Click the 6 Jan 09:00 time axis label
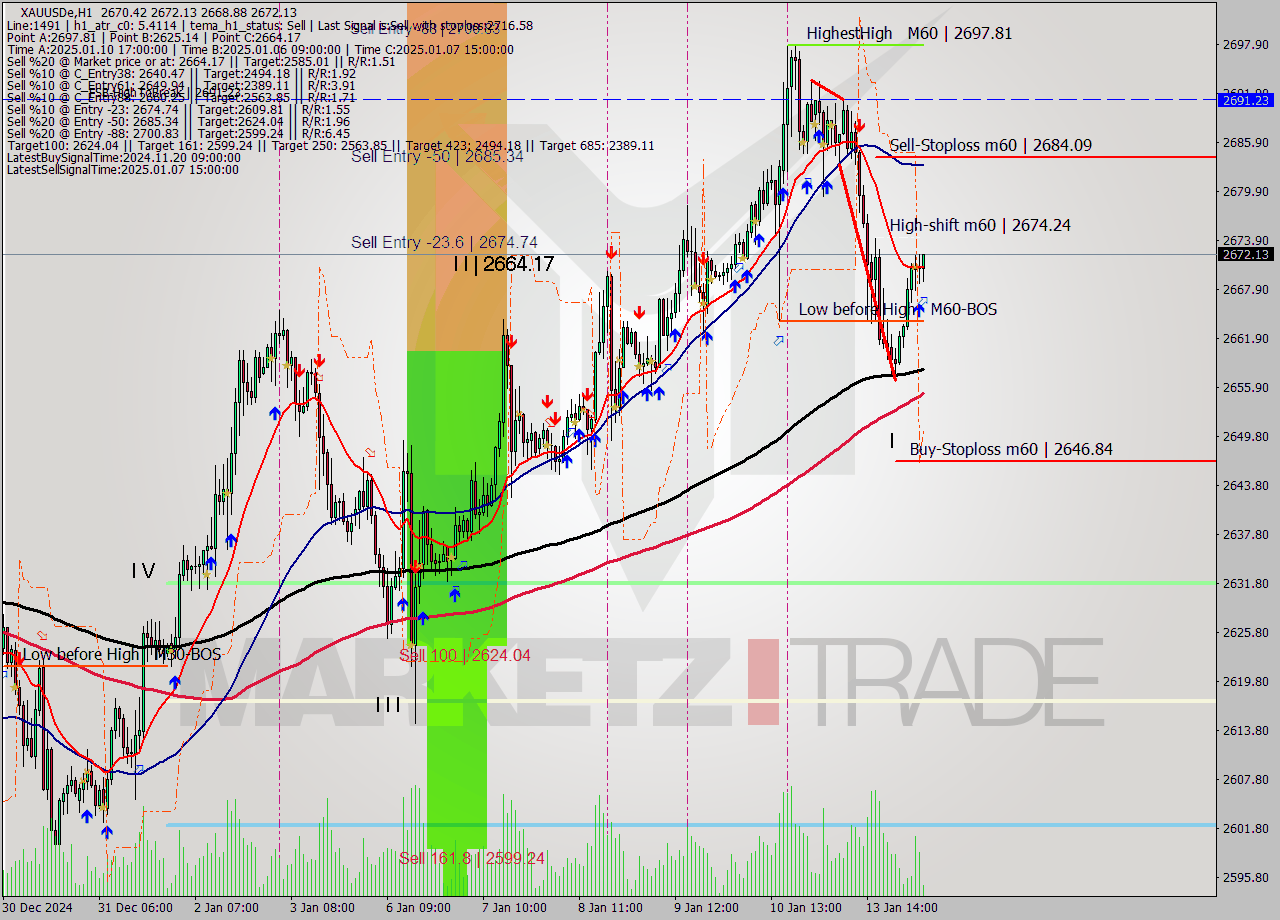Image resolution: width=1280 pixels, height=920 pixels. (416, 908)
